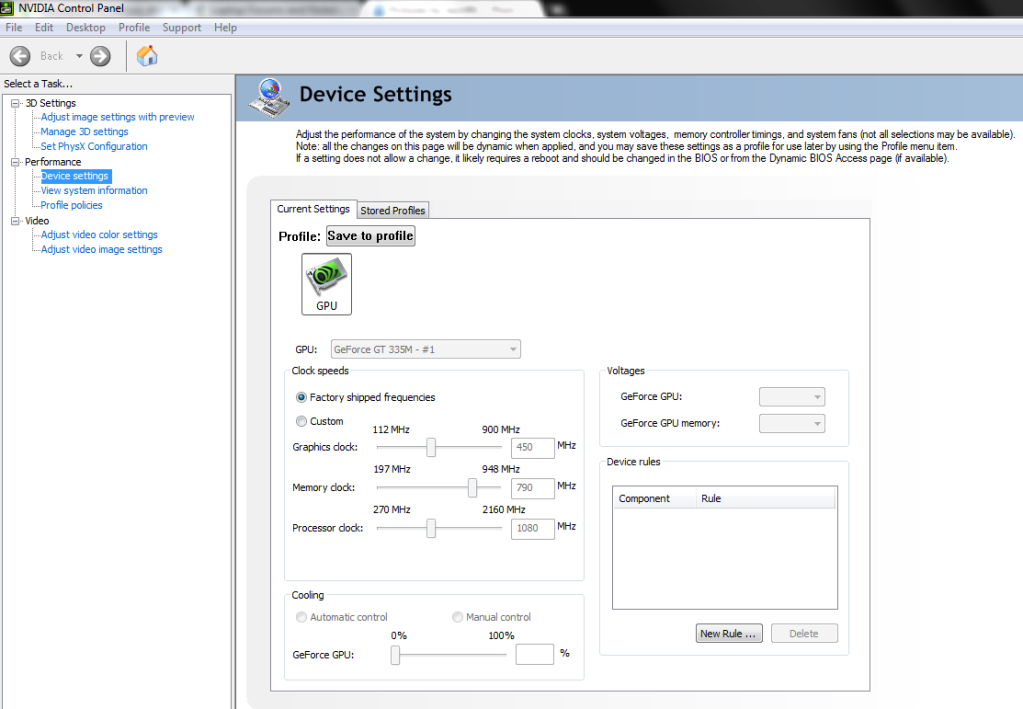
Task: Open the Home page icon
Action: (147, 56)
